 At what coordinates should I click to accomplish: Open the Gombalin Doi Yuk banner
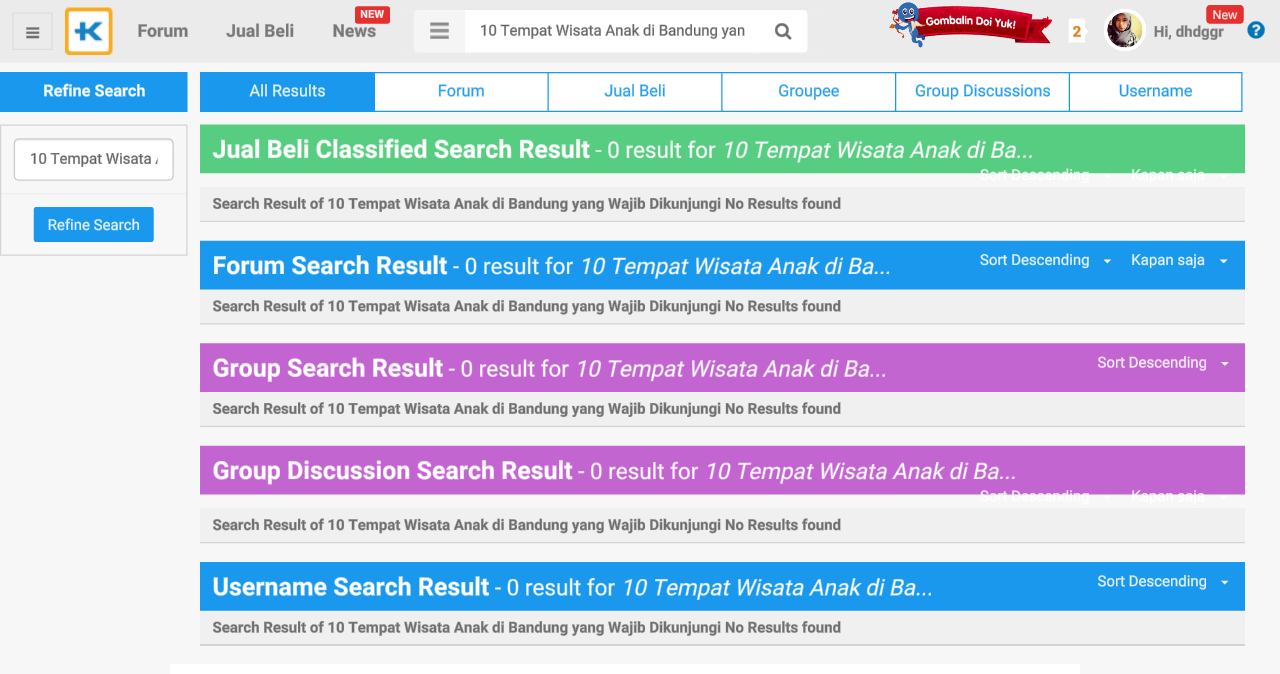click(970, 25)
